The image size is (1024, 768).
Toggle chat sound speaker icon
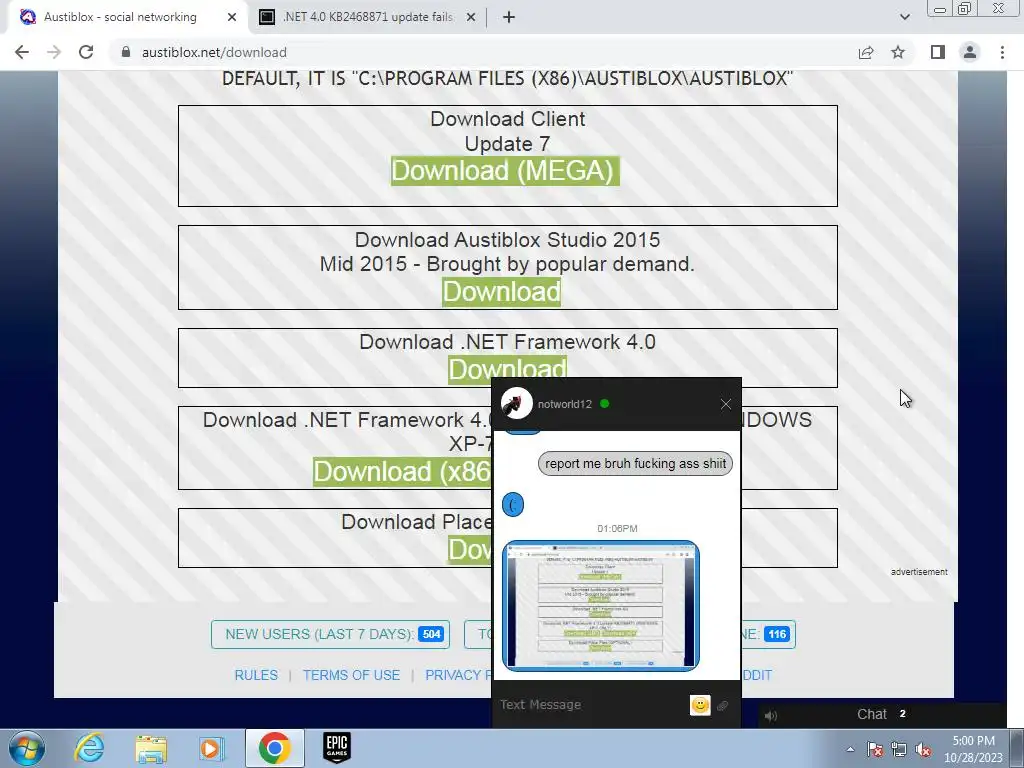[x=771, y=716]
